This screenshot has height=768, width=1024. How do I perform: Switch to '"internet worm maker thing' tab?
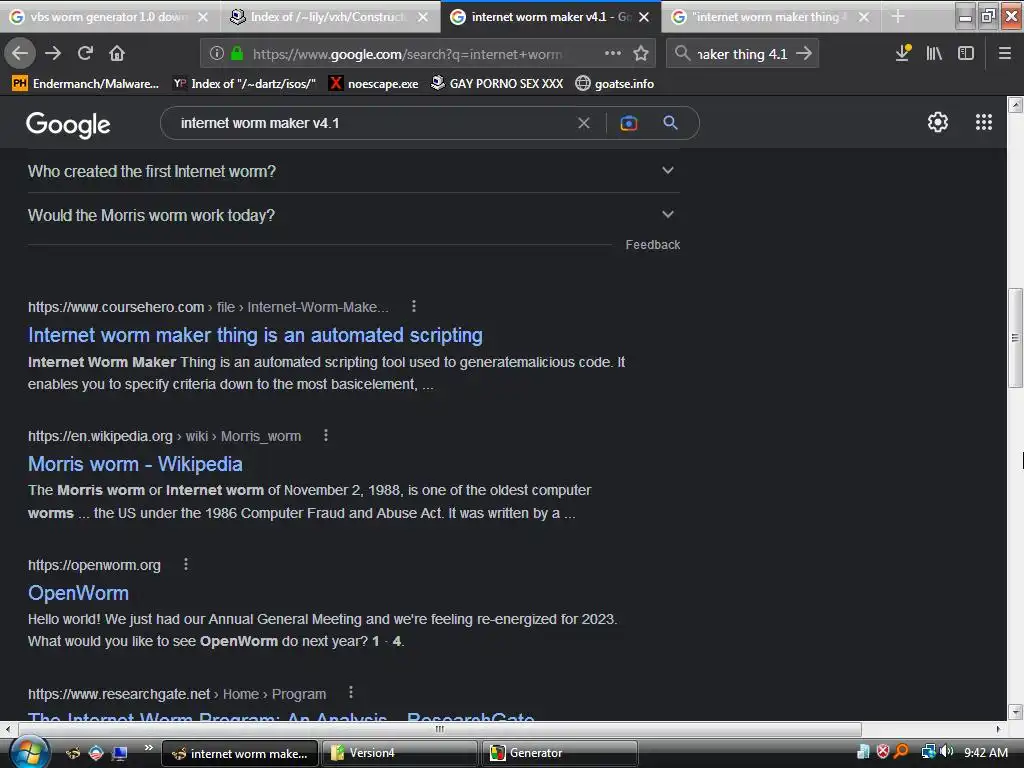(769, 17)
